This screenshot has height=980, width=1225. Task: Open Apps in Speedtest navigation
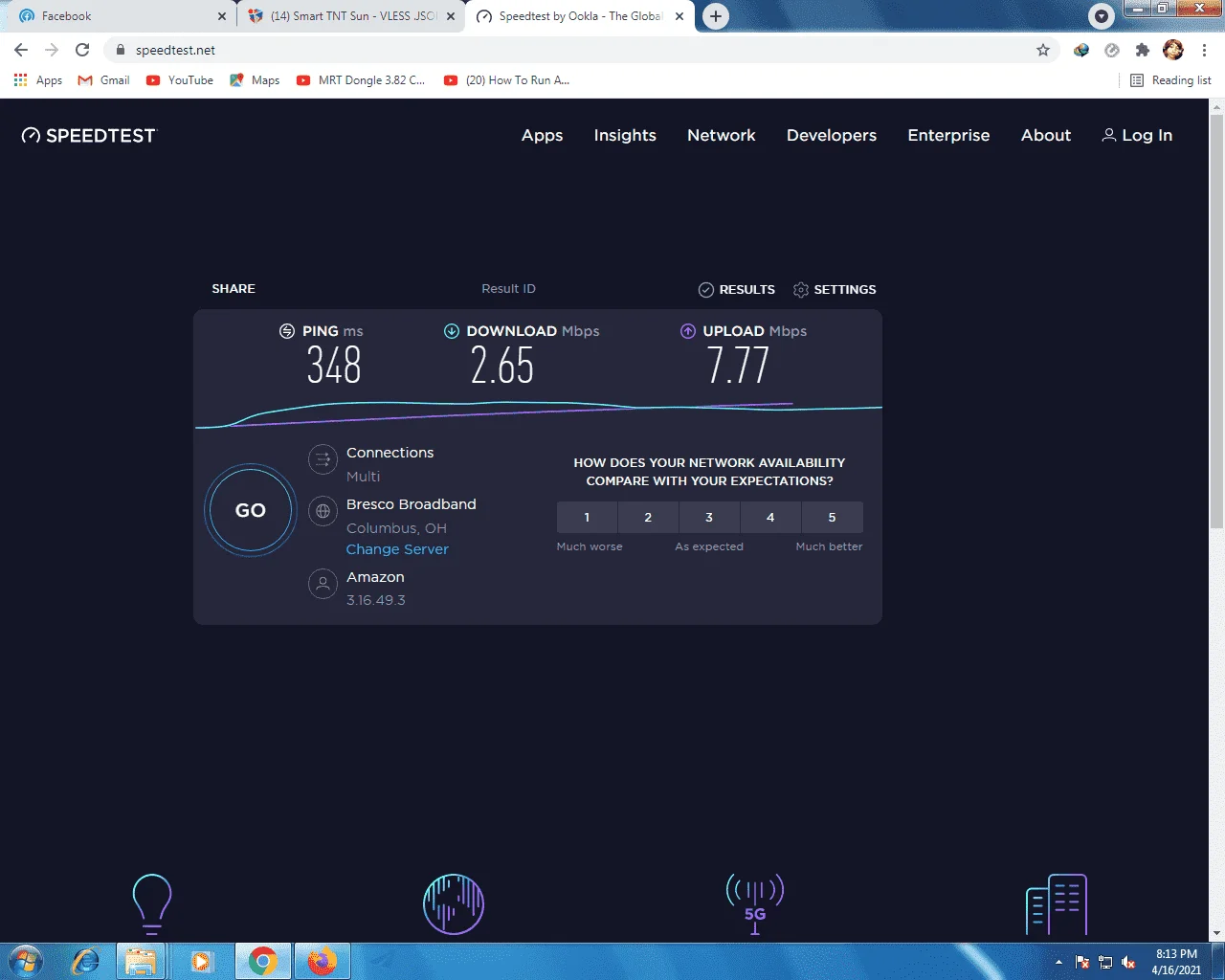542,136
